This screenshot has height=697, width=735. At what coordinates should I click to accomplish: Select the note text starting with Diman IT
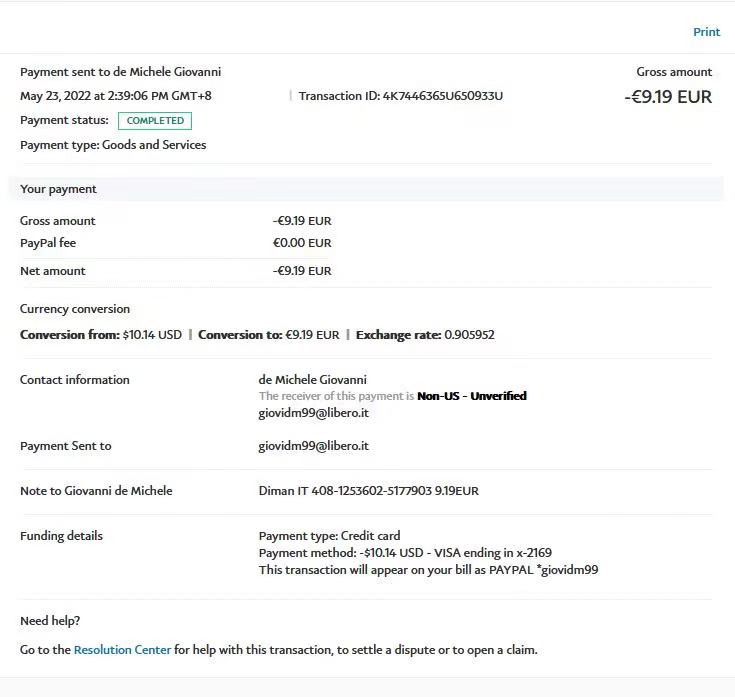(x=368, y=491)
